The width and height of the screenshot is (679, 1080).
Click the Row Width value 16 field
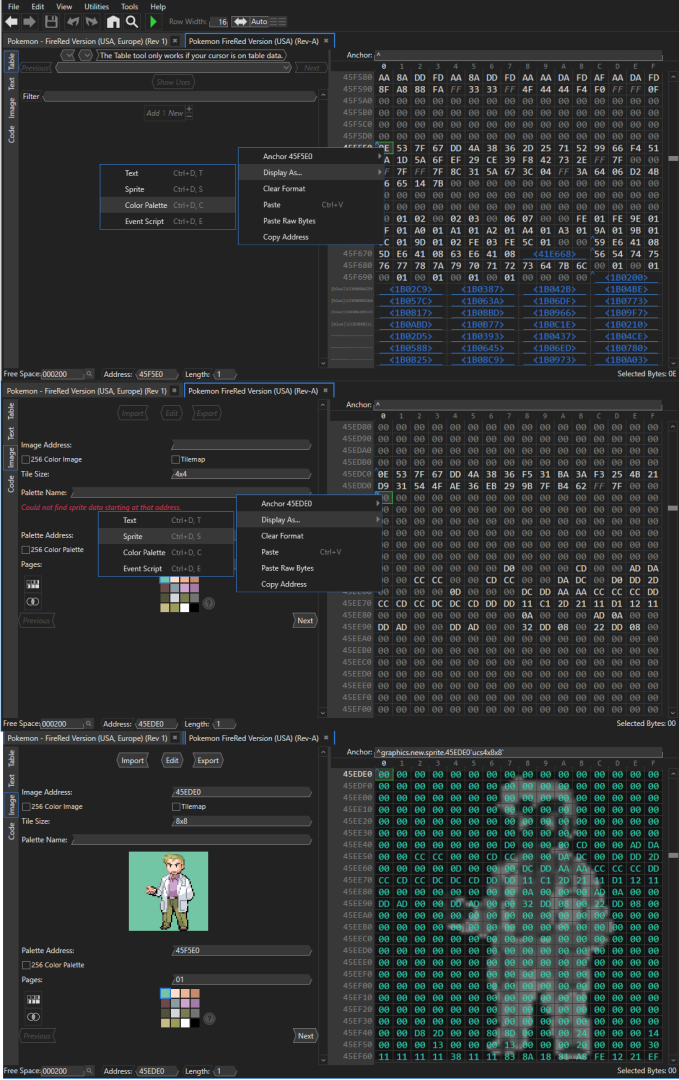pos(219,22)
